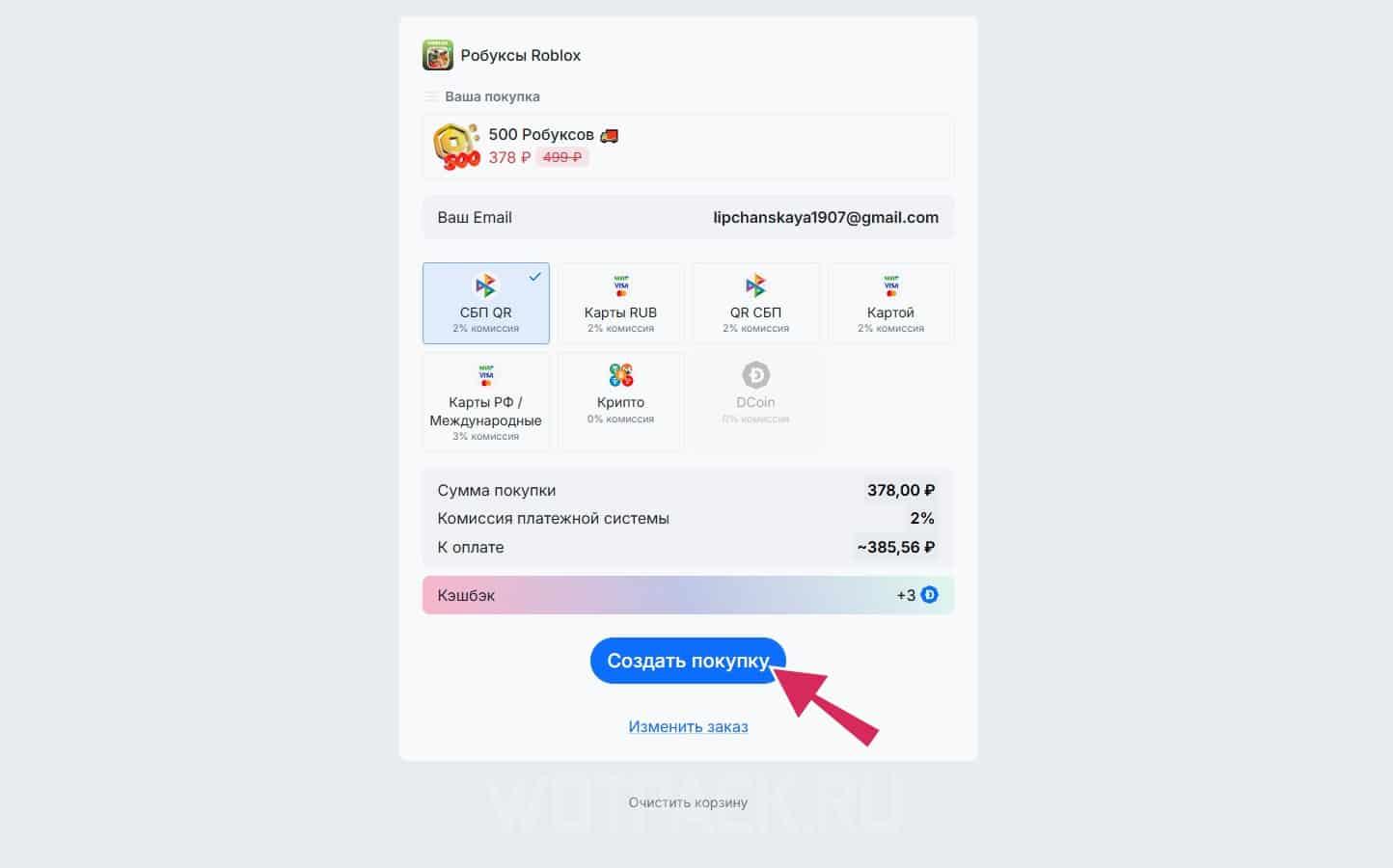Click the QR СБП colored triangle logo
This screenshot has height=868, width=1393.
click(x=755, y=285)
